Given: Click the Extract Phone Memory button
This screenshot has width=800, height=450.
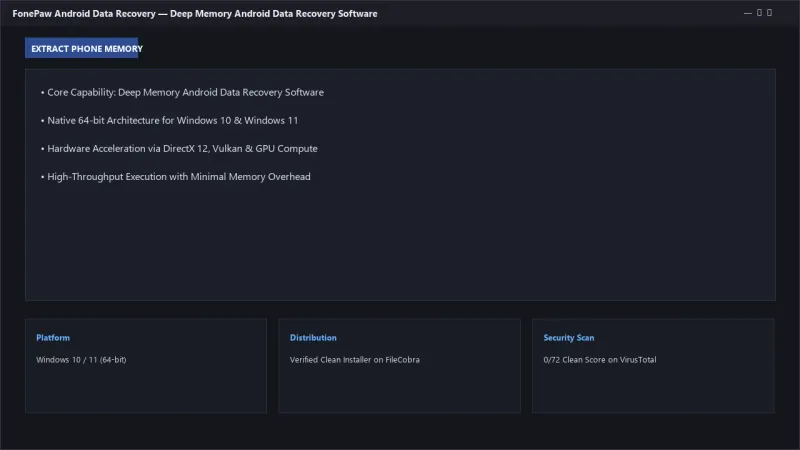Looking at the screenshot, I should coord(82,48).
